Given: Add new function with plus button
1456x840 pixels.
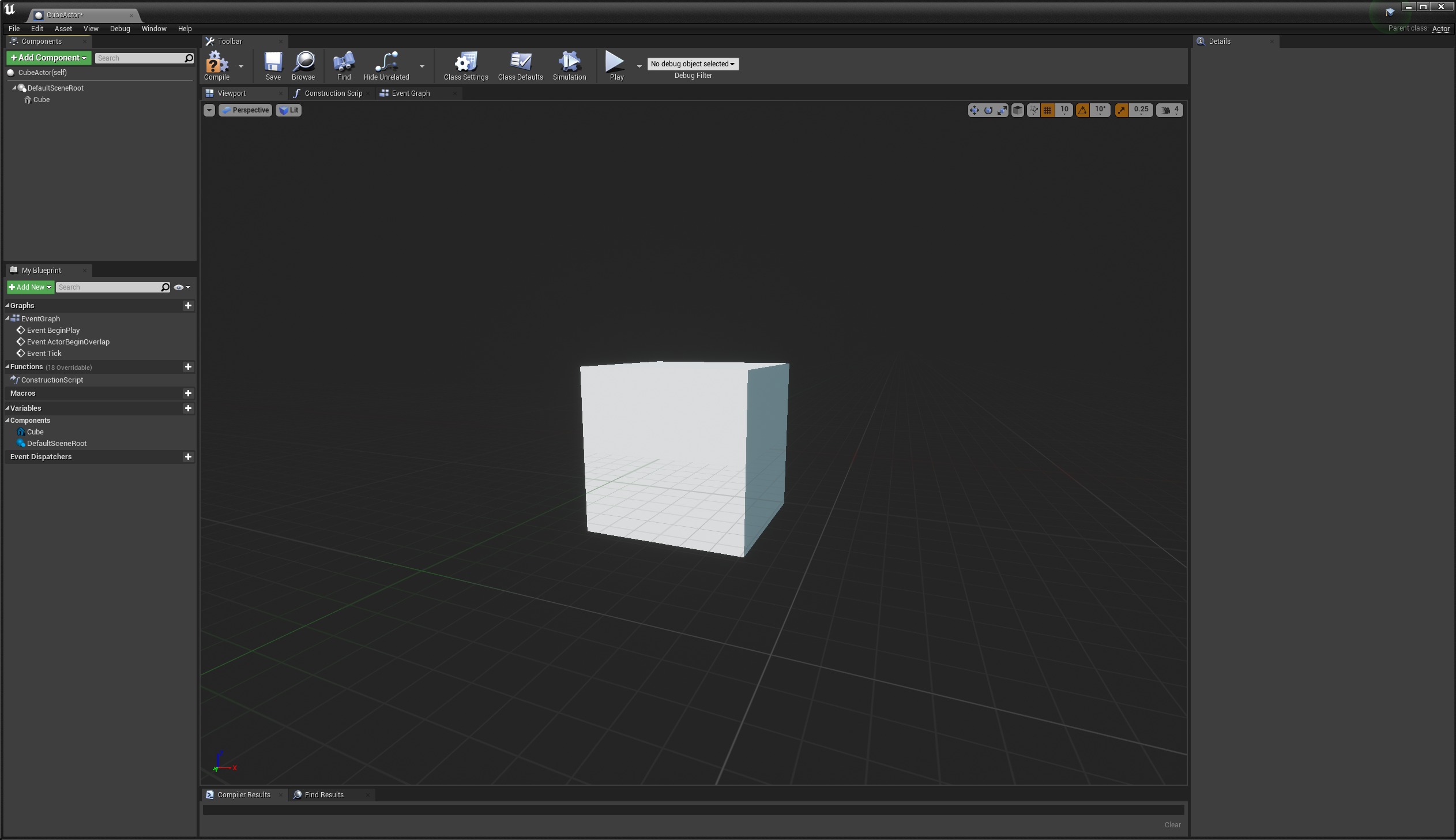Looking at the screenshot, I should tap(188, 367).
